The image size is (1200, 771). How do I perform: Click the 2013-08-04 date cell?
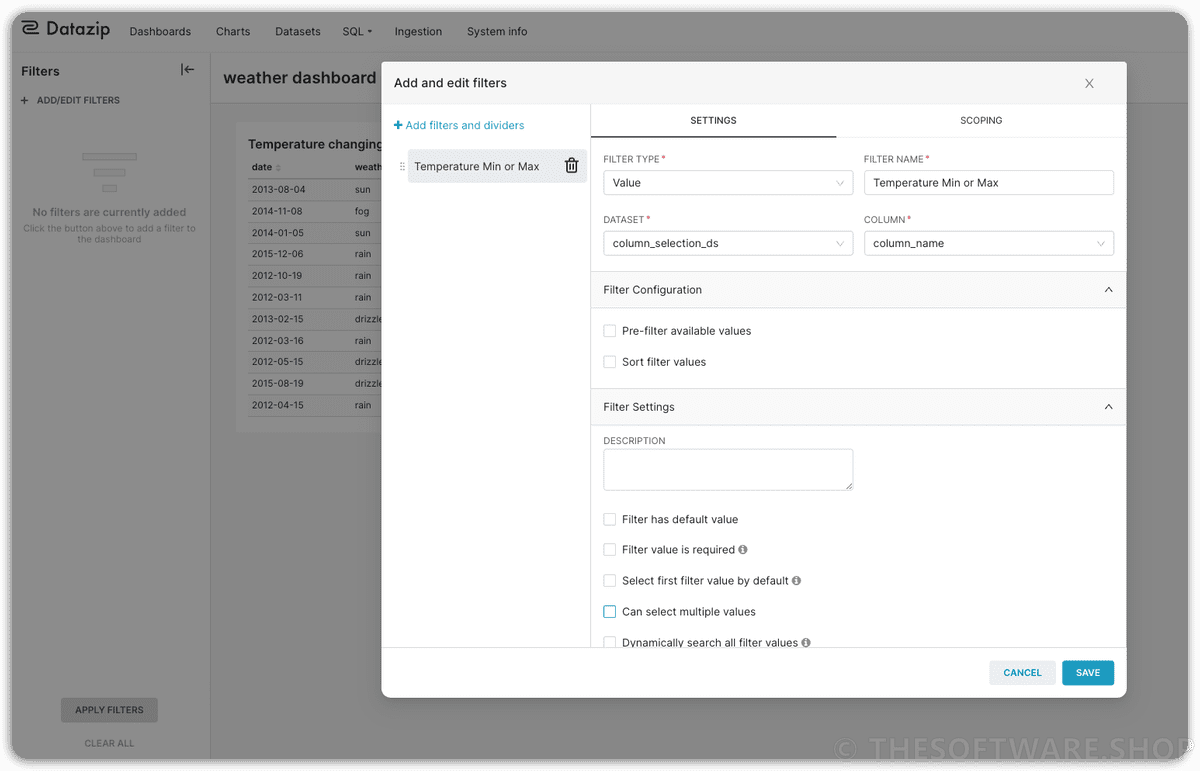278,189
